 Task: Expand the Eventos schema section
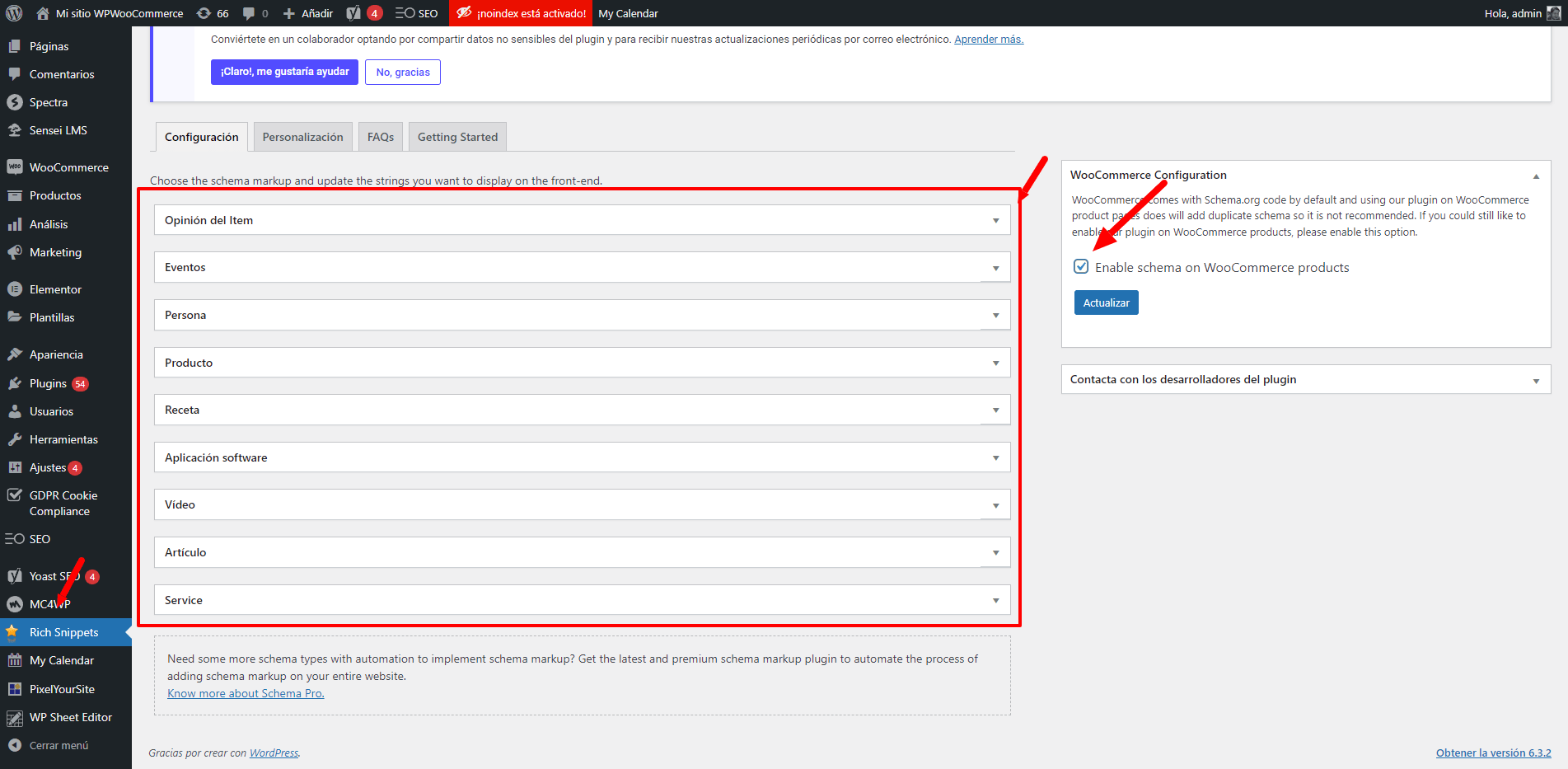point(583,267)
